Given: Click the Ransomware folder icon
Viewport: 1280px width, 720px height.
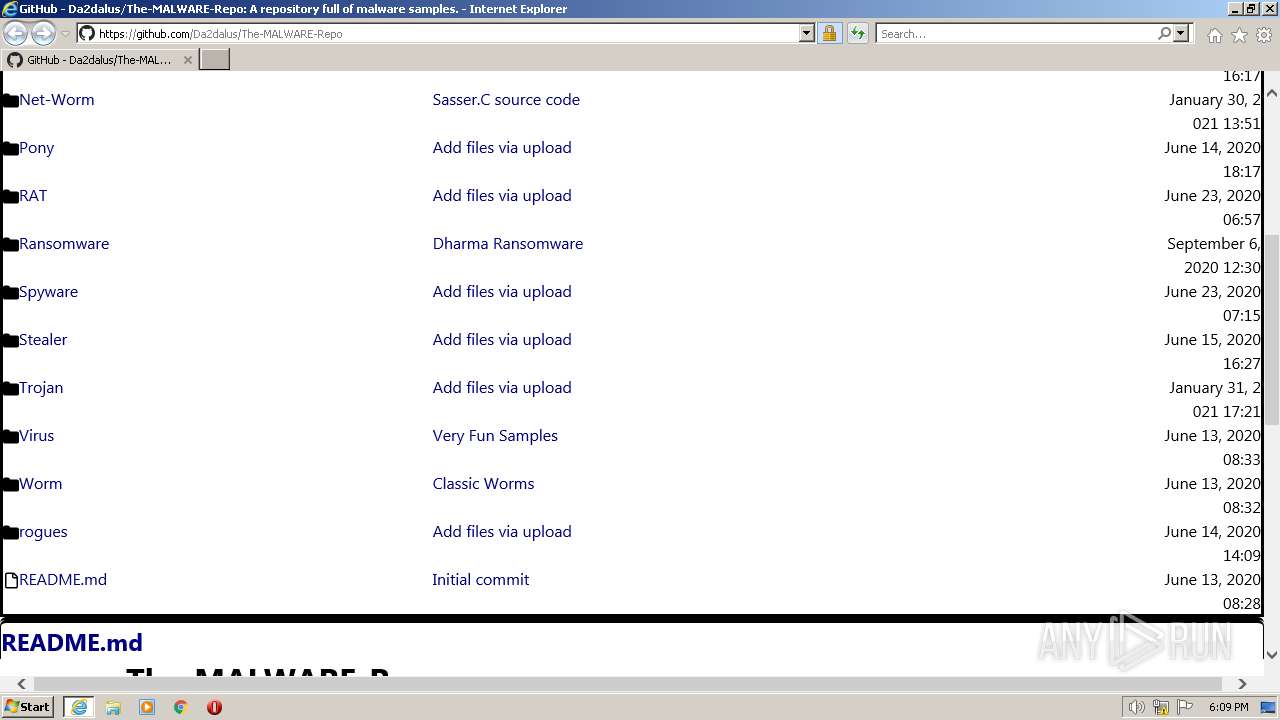Looking at the screenshot, I should (11, 244).
